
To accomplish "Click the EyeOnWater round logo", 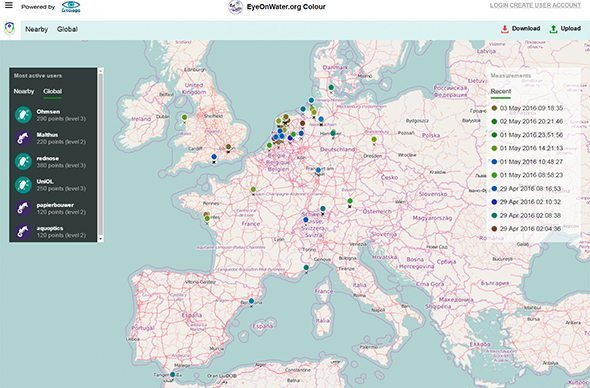I will pyautogui.click(x=236, y=7).
